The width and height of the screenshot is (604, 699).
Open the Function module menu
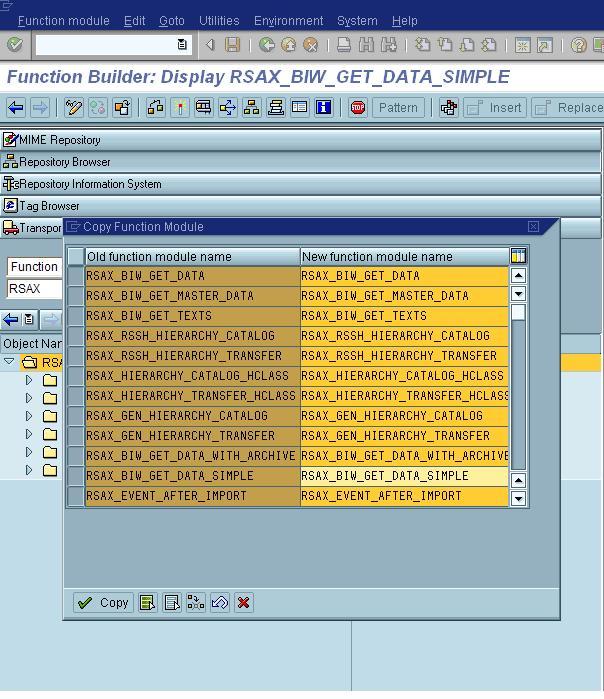click(x=64, y=21)
